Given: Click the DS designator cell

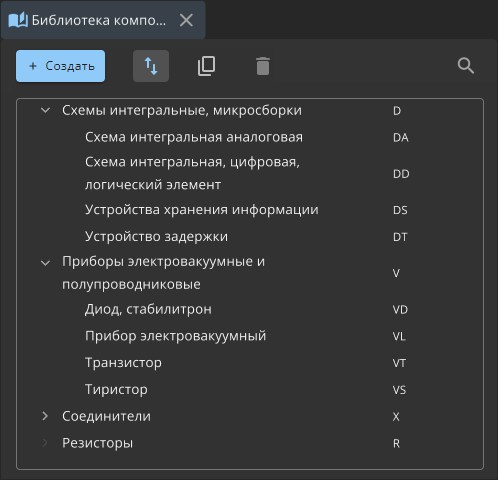Looking at the screenshot, I should click(x=400, y=210).
